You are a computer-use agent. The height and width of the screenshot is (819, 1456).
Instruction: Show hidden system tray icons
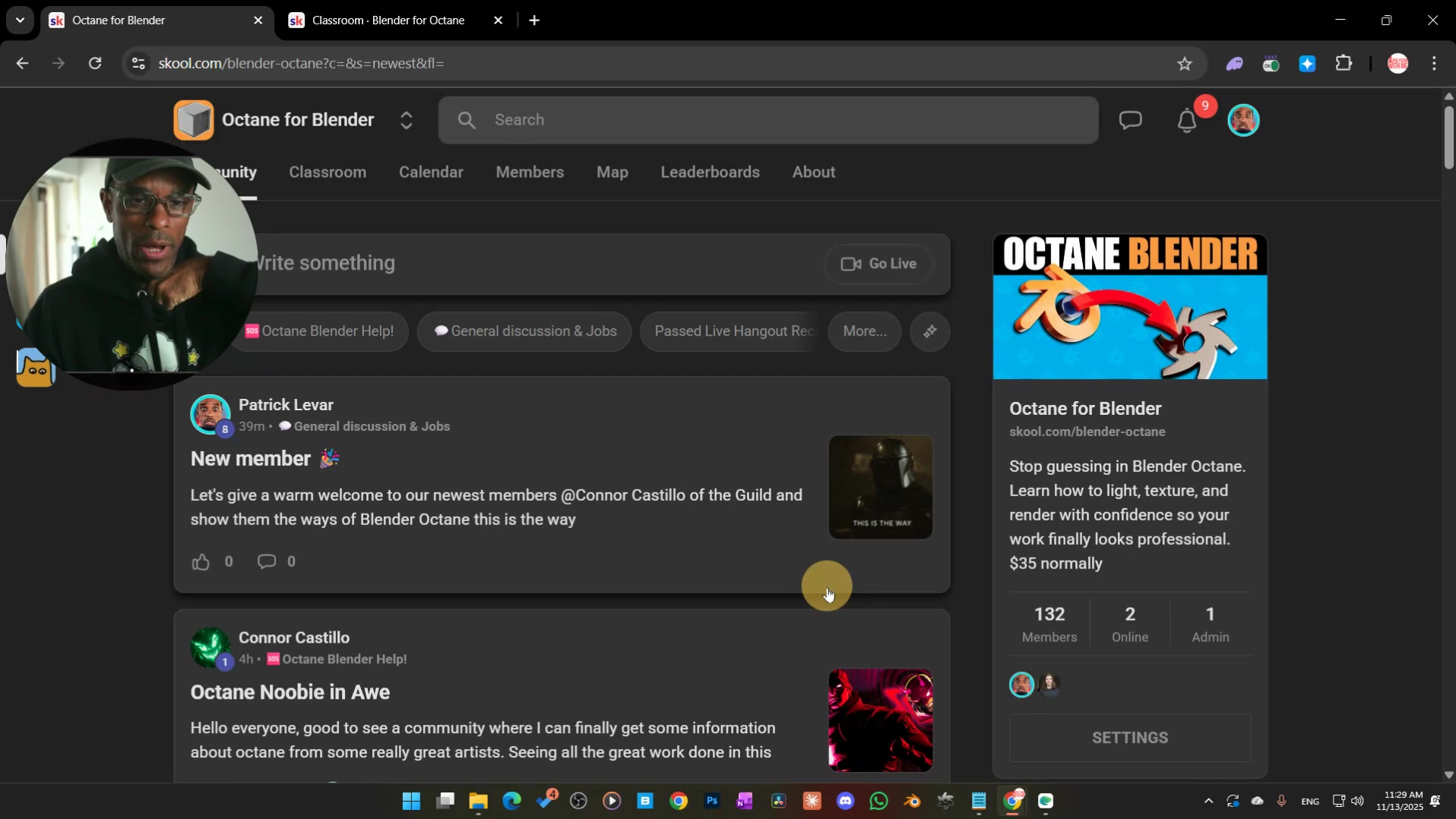tap(1208, 801)
